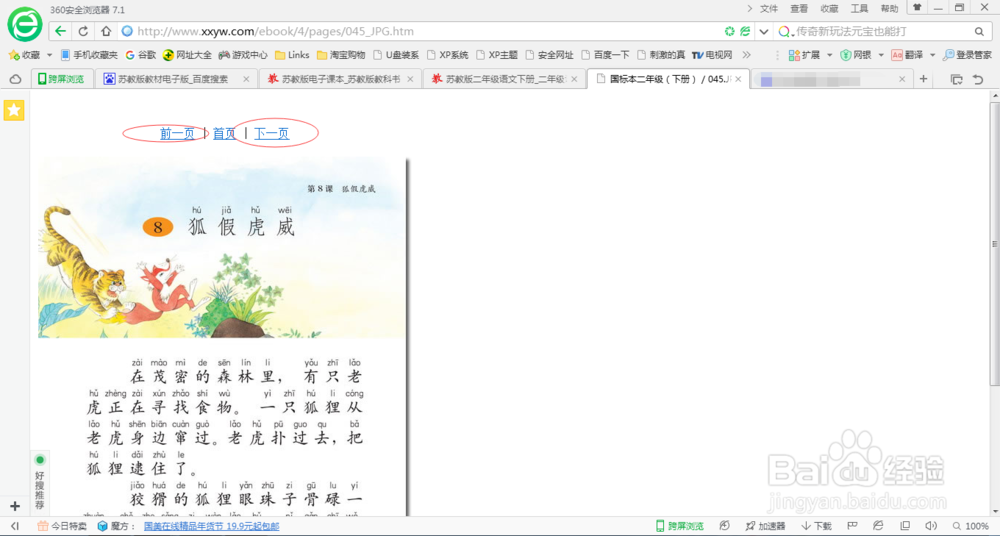Click the 前一页 previous page link
Viewport: 1000px width, 536px height.
[x=177, y=133]
